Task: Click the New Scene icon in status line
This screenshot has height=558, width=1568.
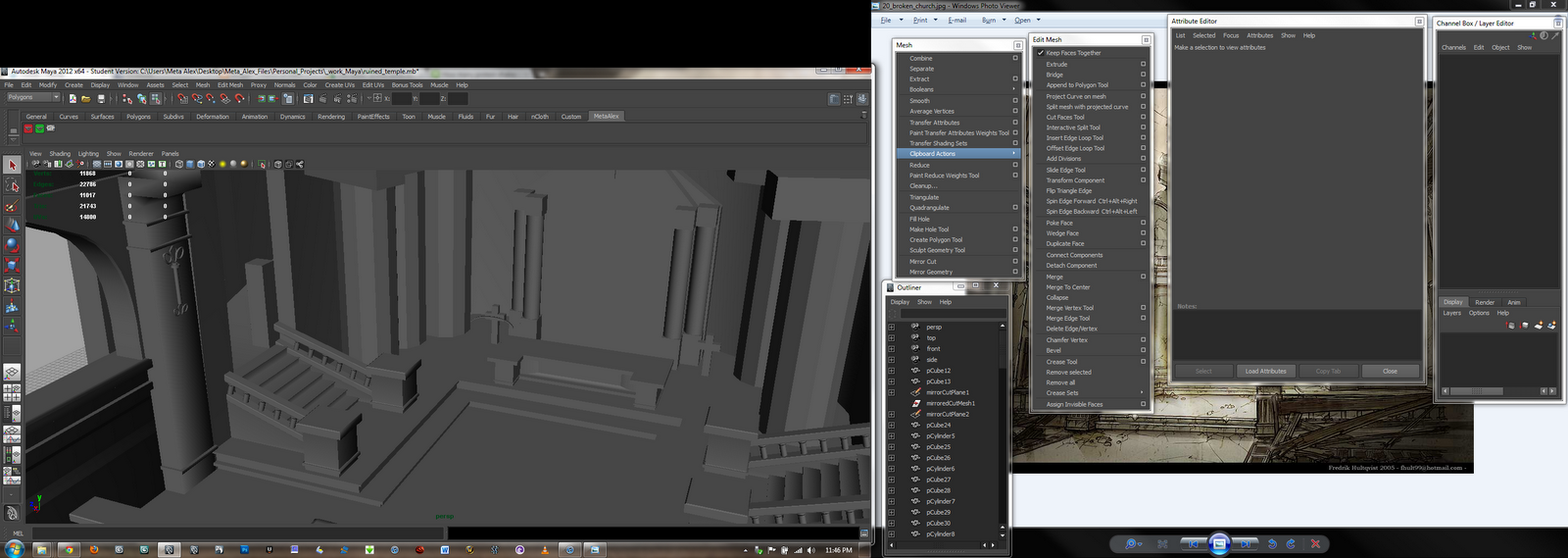Action: (x=73, y=98)
